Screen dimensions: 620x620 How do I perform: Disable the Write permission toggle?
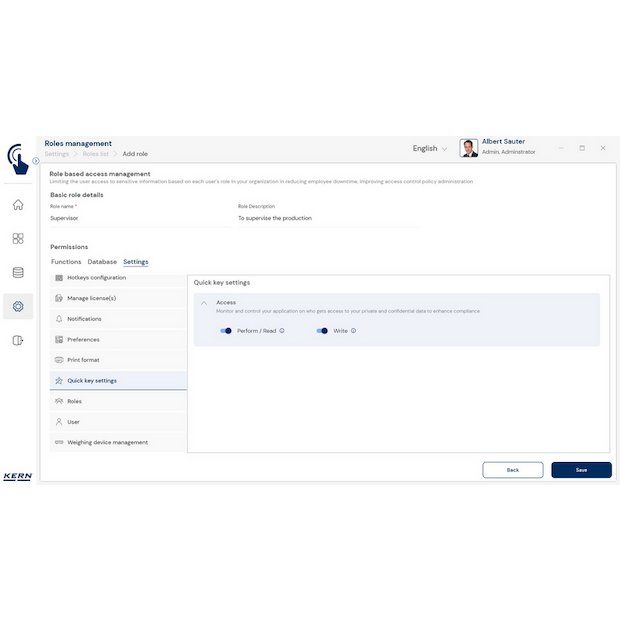point(322,330)
